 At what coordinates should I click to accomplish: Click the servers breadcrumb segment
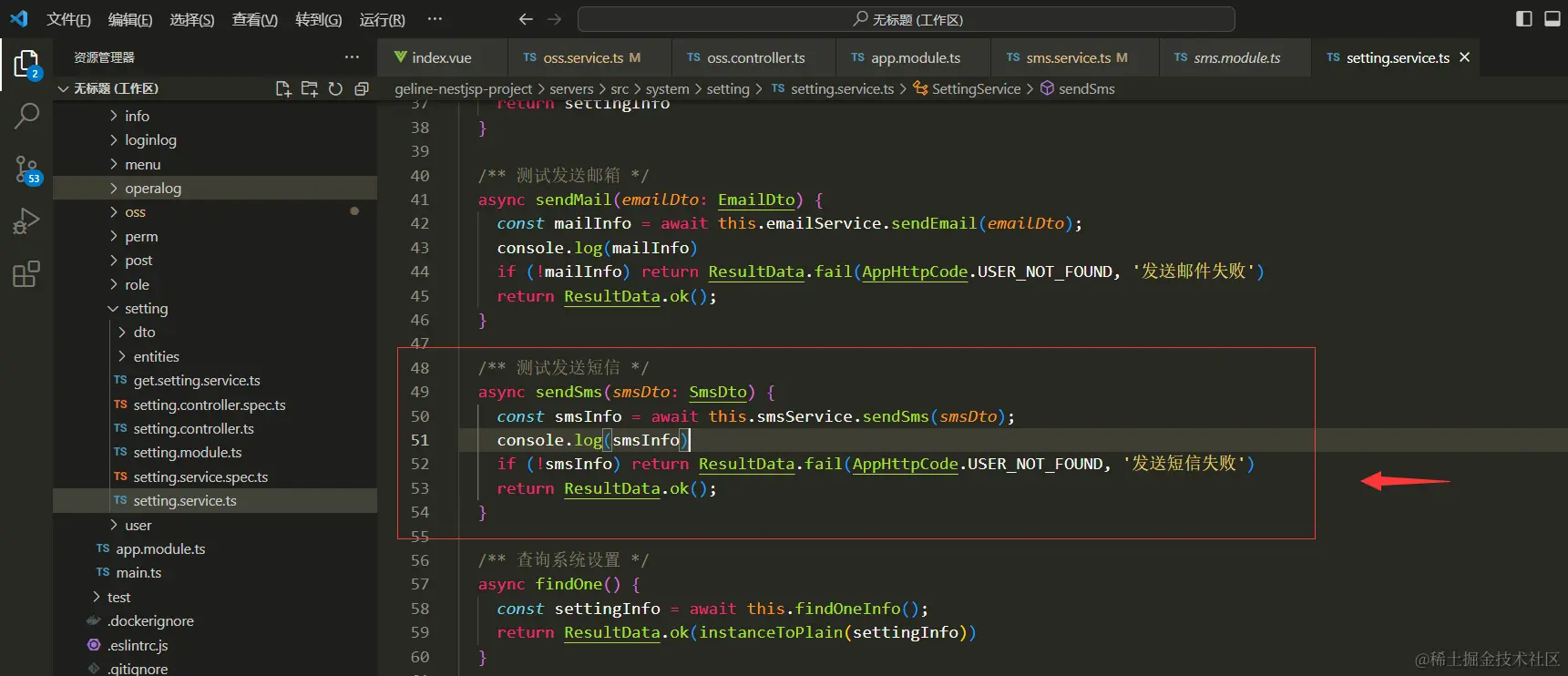click(x=571, y=88)
